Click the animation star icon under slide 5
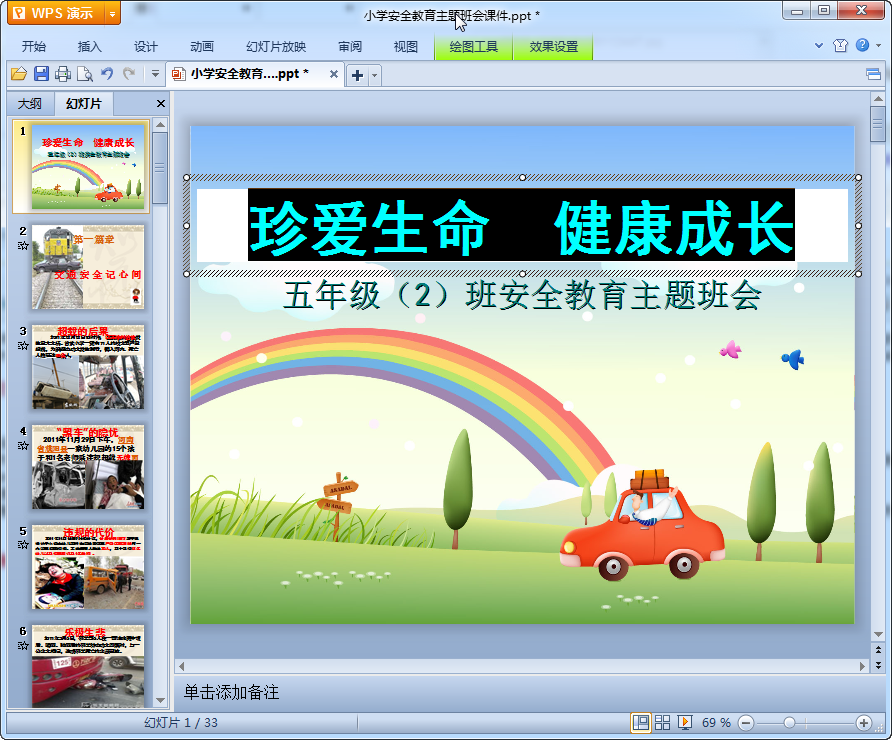The image size is (892, 740). (x=23, y=545)
